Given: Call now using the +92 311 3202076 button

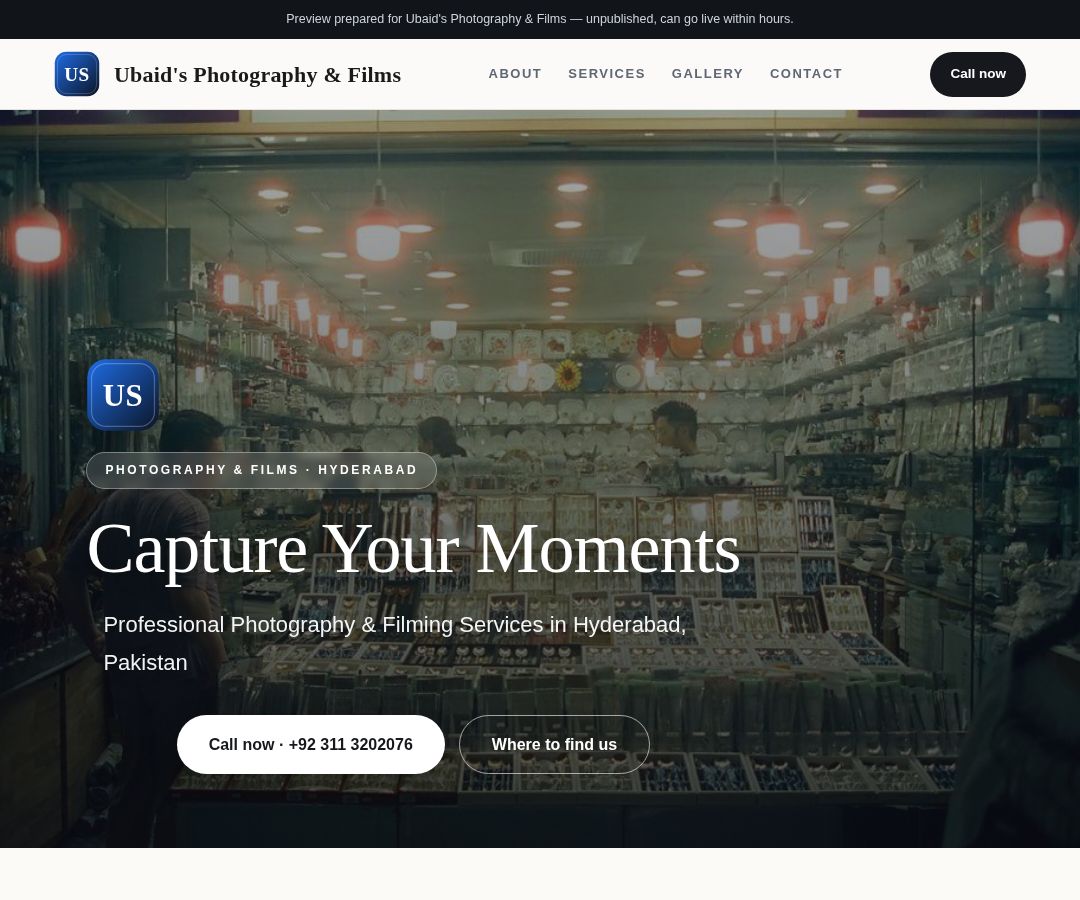Looking at the screenshot, I should (x=311, y=744).
